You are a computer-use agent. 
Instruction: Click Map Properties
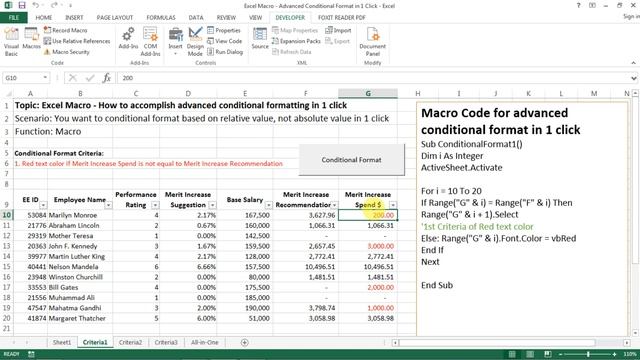click(x=295, y=30)
